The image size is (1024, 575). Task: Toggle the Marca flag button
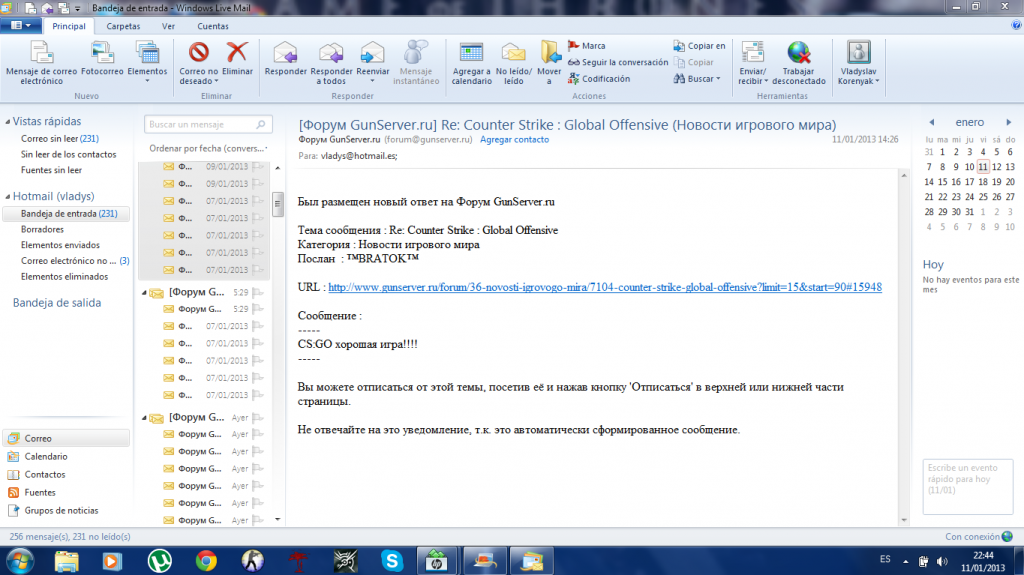point(587,46)
